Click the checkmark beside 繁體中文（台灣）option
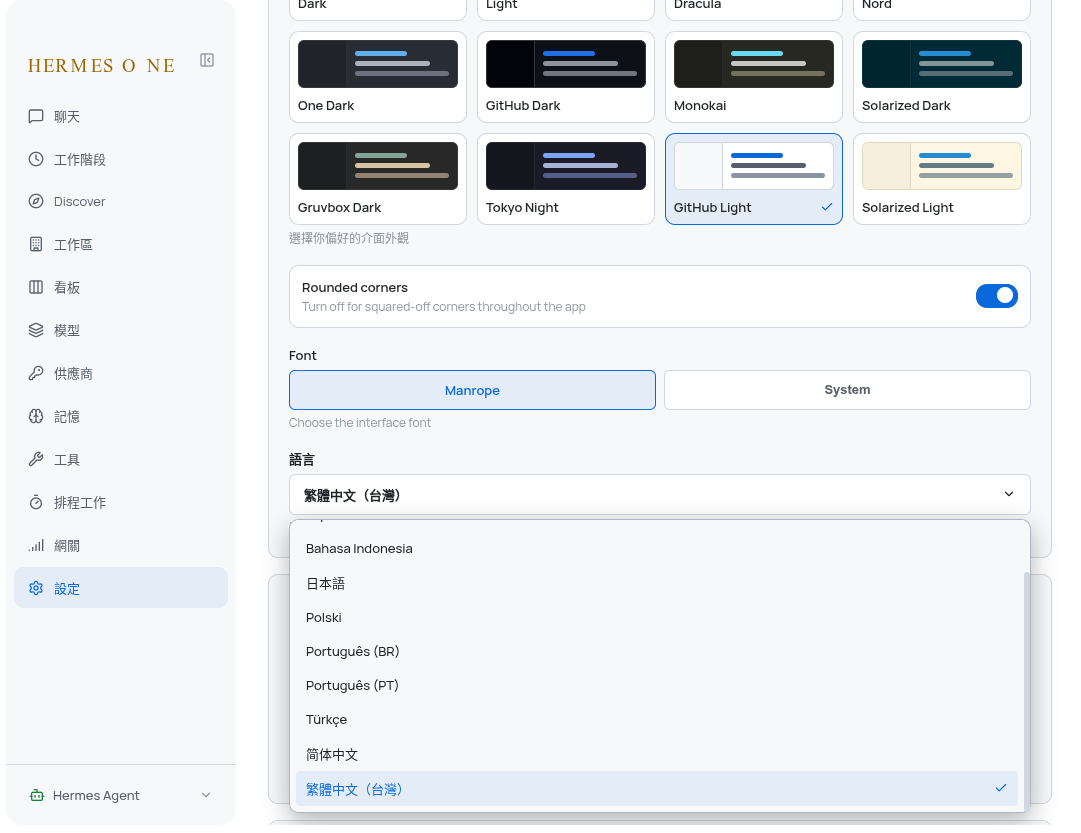 point(1001,788)
